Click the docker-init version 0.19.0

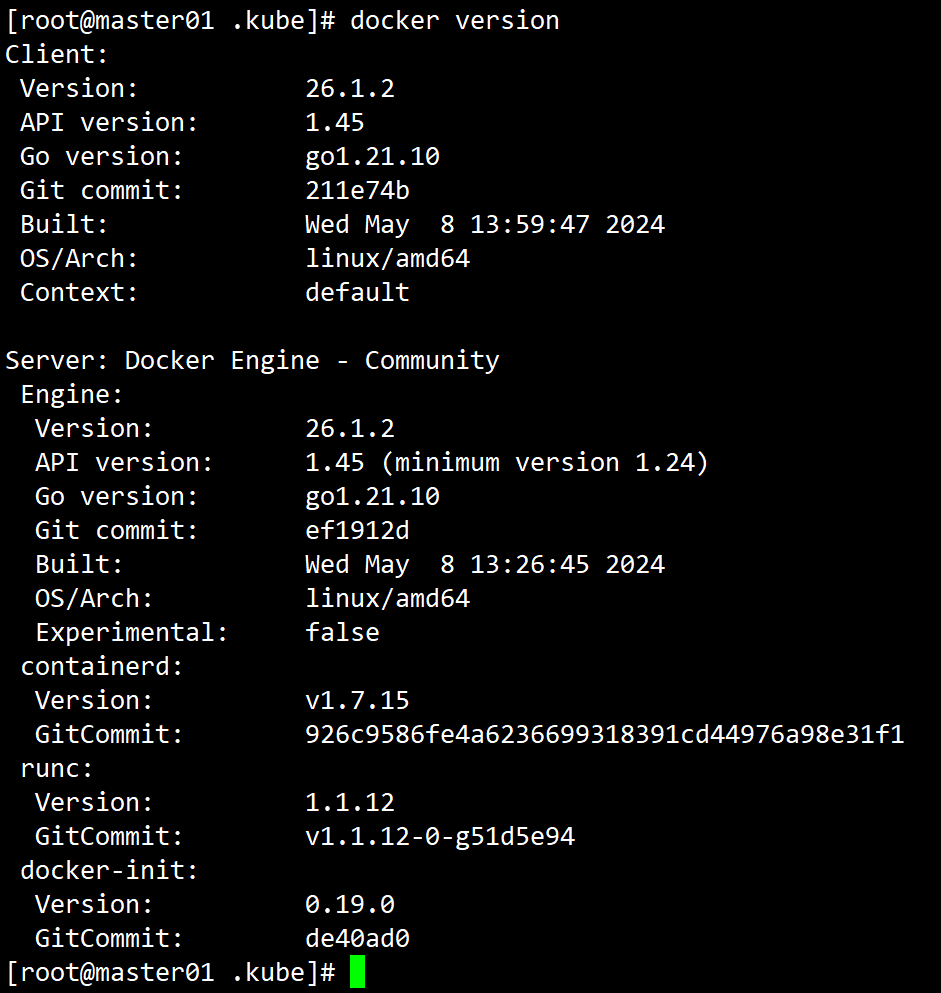coord(350,905)
